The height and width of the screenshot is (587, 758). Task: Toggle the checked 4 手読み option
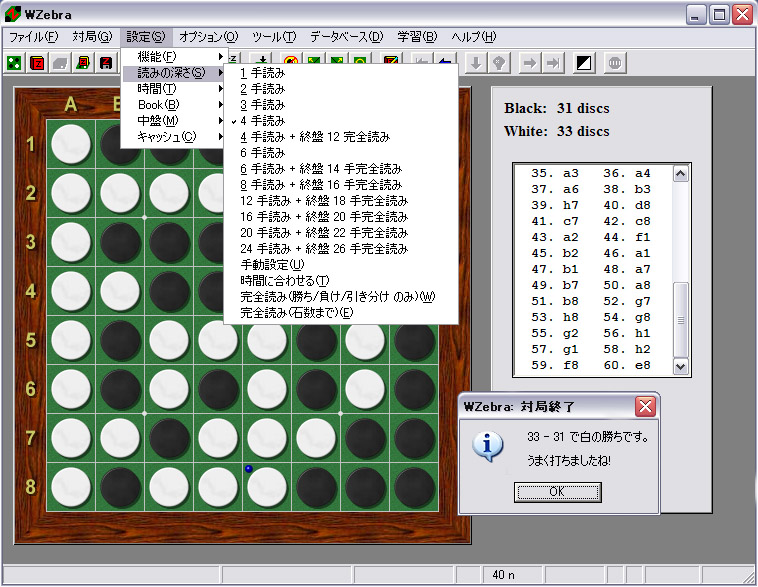coord(341,121)
